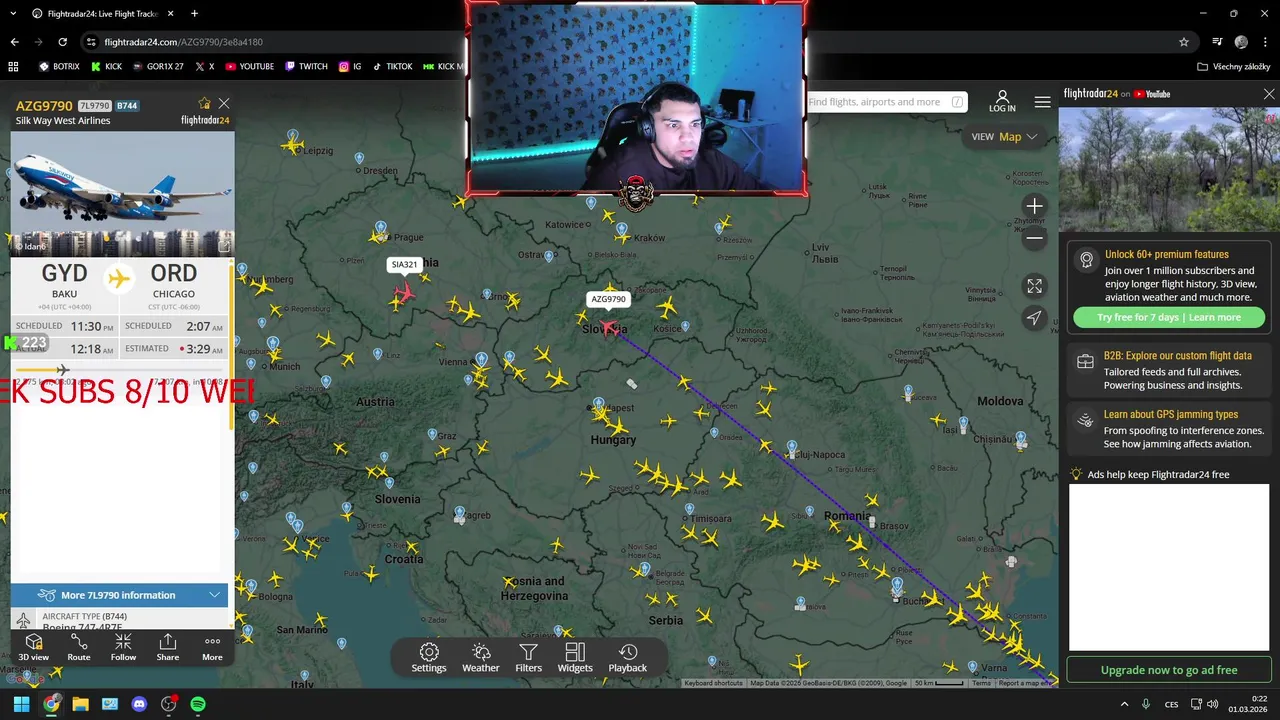Screen dimensions: 1280x720
Task: View site information icon in address bar
Action: (x=91, y=42)
